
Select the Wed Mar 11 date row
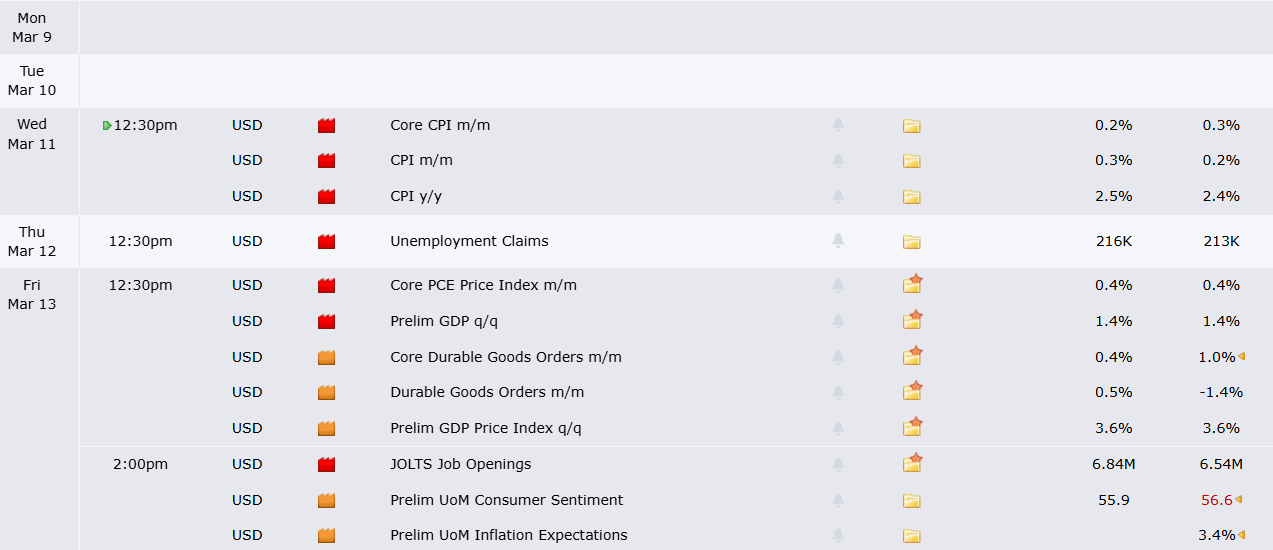(x=32, y=134)
